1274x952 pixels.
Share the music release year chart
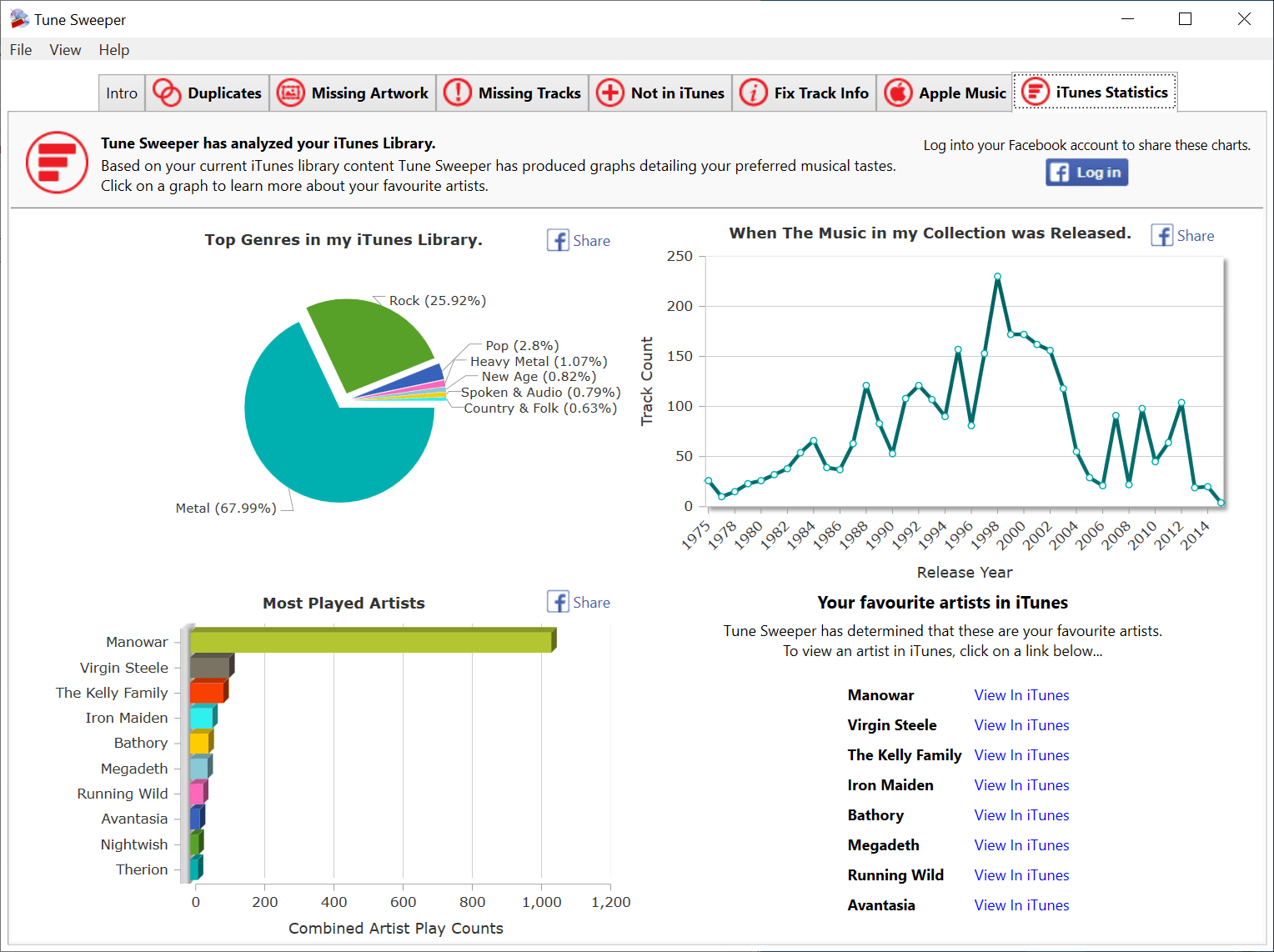[1195, 236]
